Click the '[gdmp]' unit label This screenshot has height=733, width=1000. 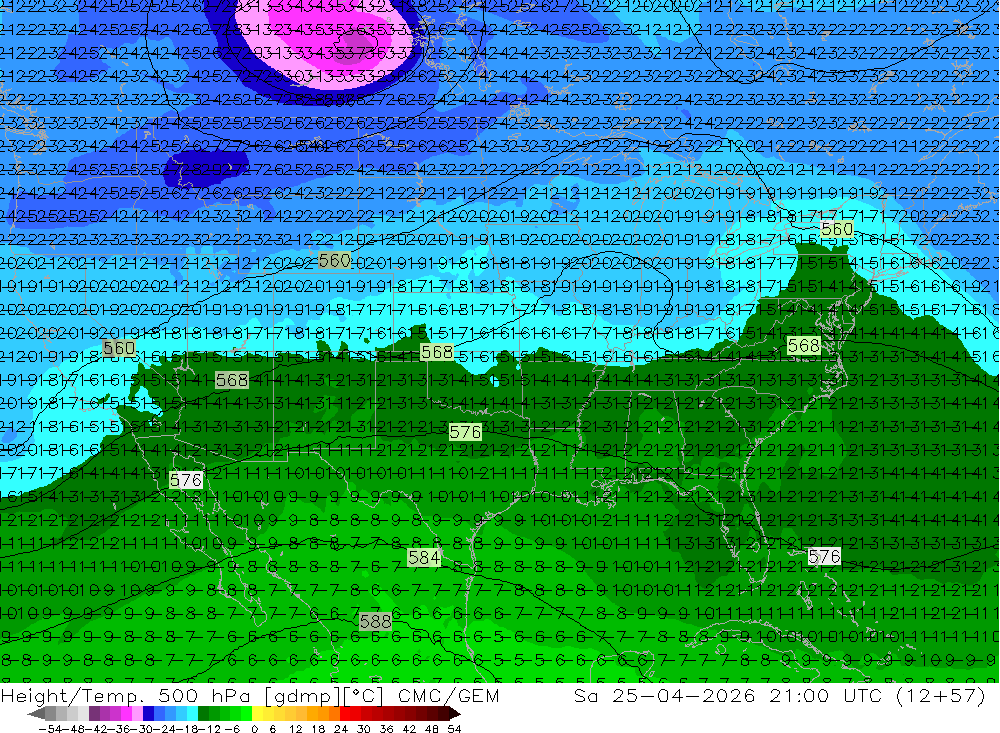(302, 695)
